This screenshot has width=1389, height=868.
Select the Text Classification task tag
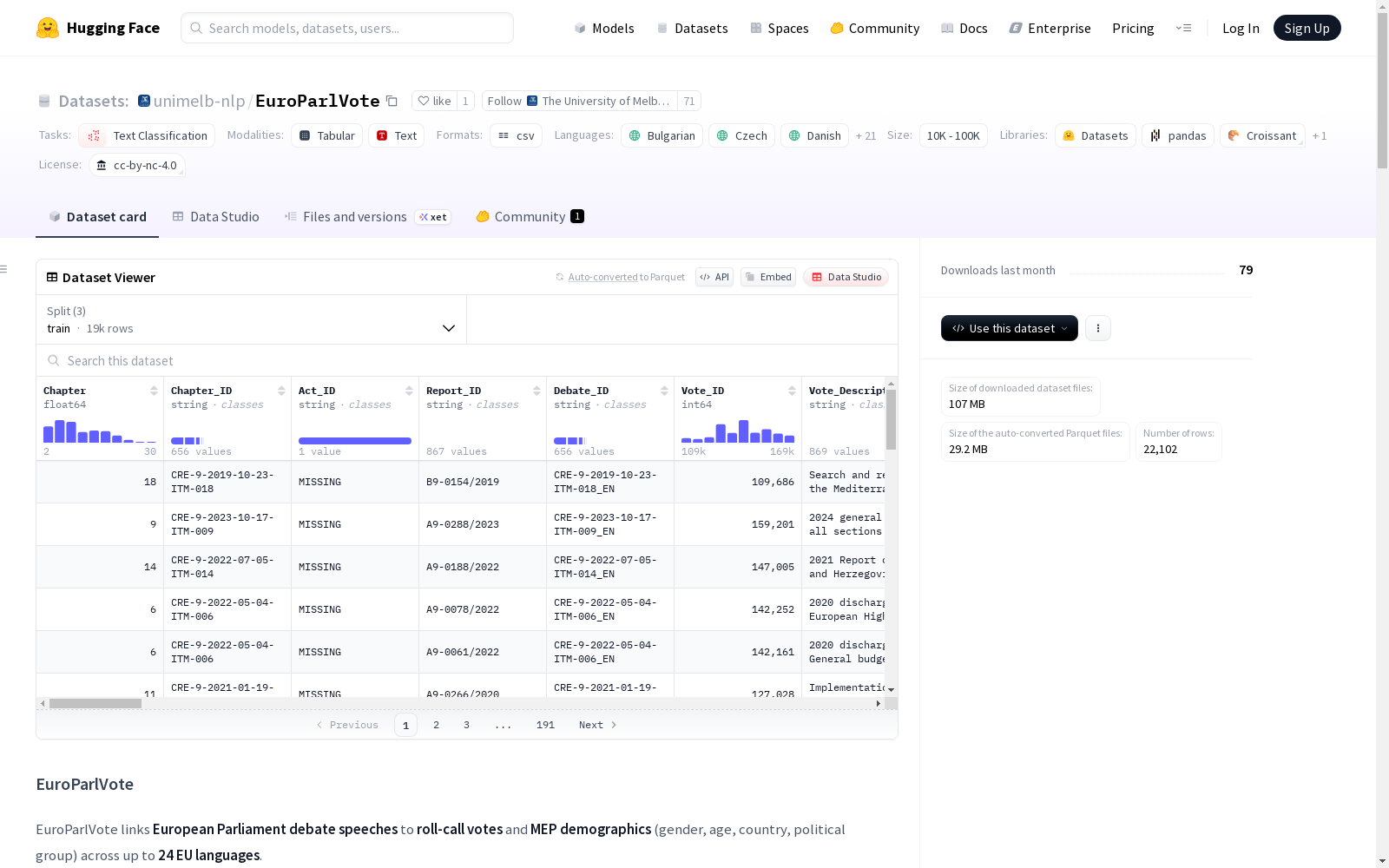pyautogui.click(x=147, y=135)
